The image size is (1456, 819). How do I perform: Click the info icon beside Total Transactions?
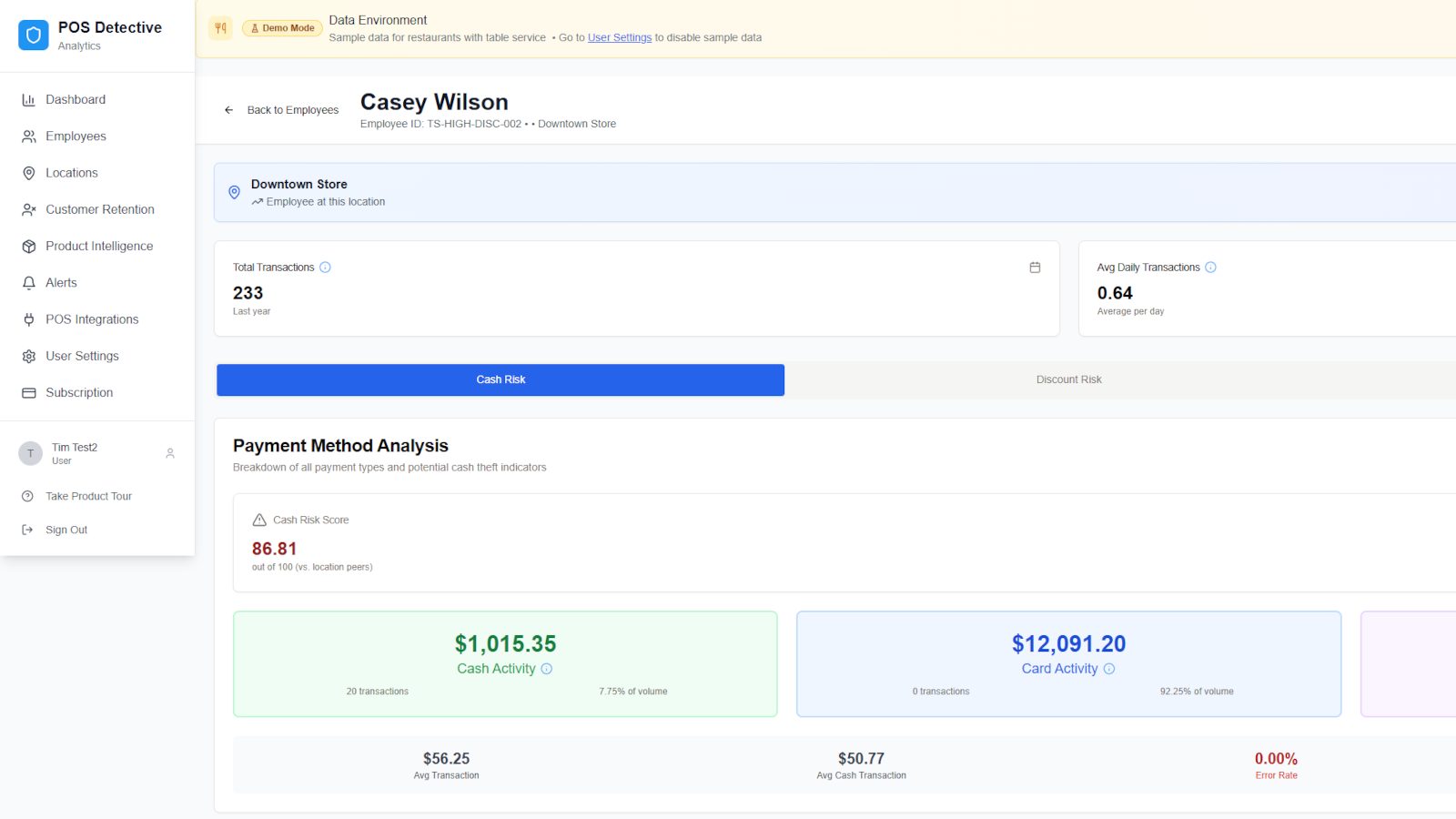pyautogui.click(x=325, y=268)
